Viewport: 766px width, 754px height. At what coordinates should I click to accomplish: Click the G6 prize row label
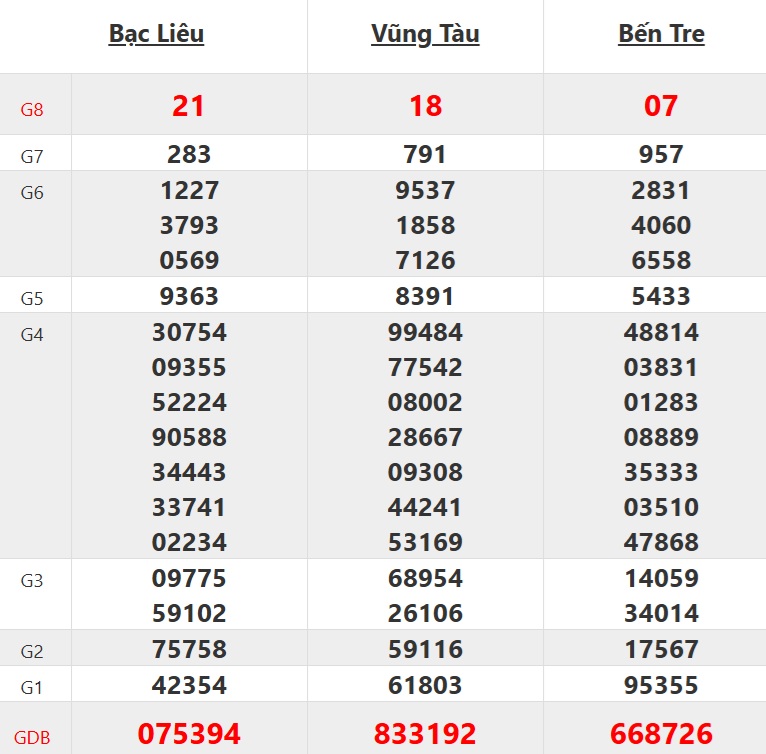32,193
